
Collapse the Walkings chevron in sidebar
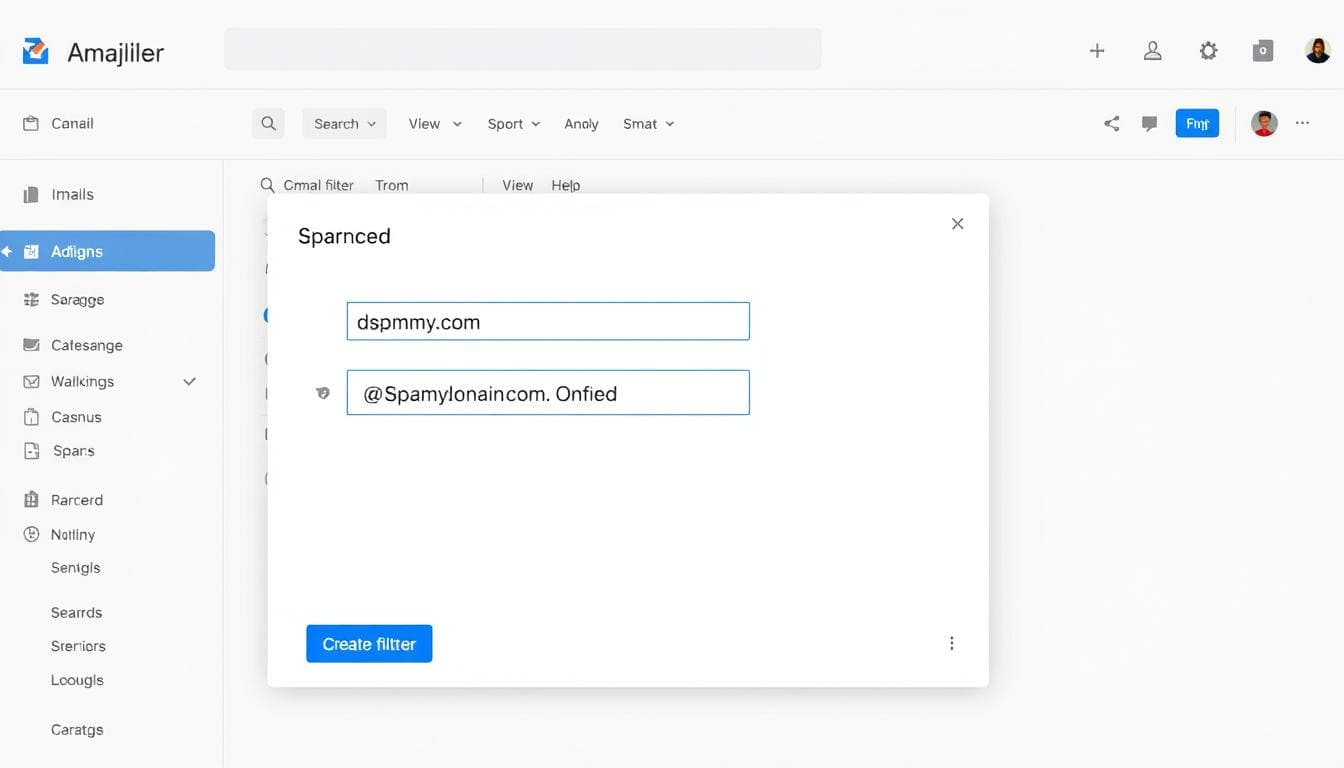190,381
